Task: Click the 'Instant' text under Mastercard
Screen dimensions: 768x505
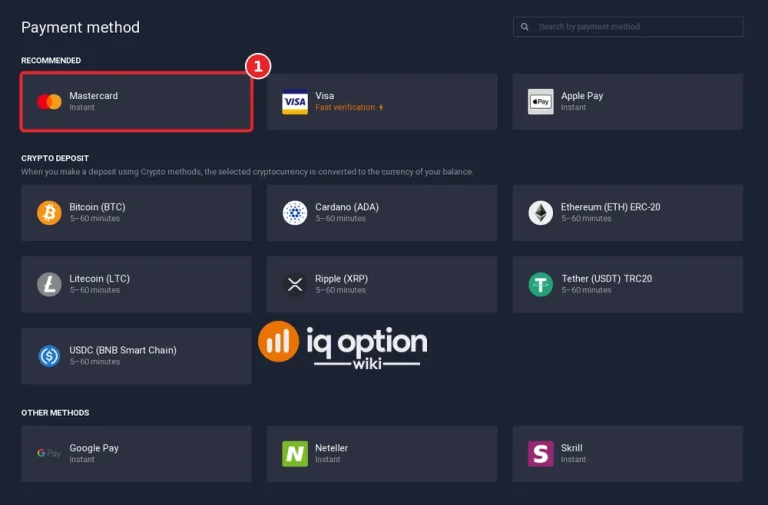Action: 82,107
